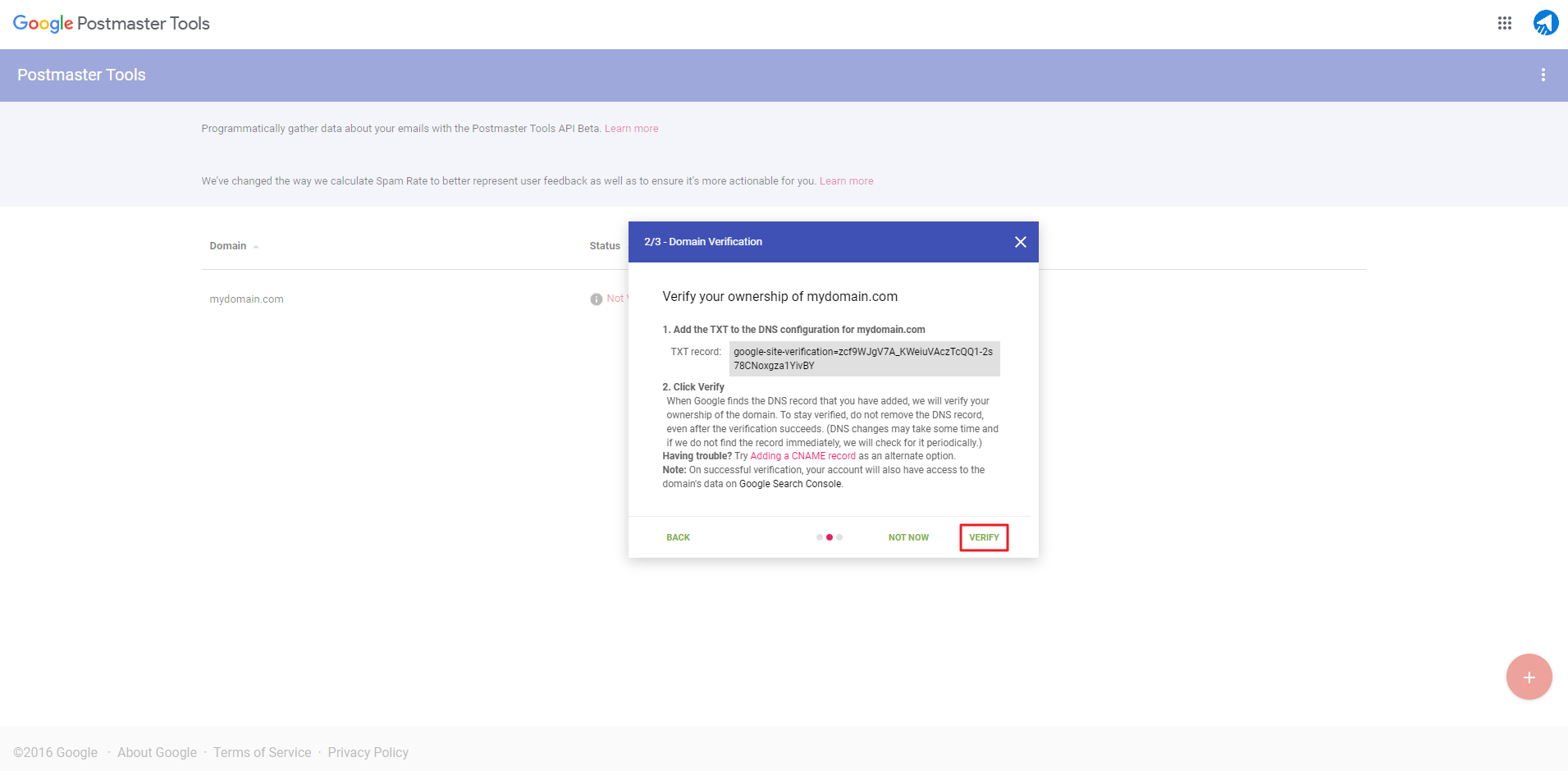Click the account profile avatar
The image size is (1568, 771).
click(1545, 23)
